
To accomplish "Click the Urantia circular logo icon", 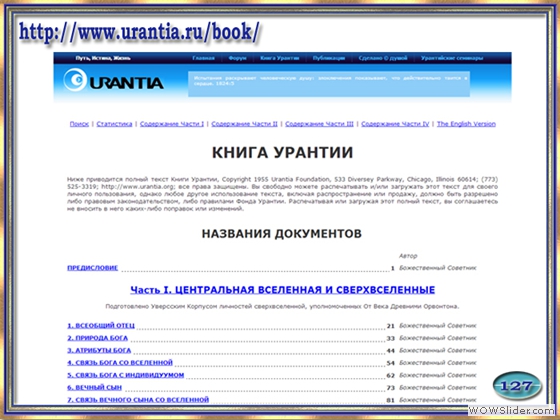I will point(75,79).
